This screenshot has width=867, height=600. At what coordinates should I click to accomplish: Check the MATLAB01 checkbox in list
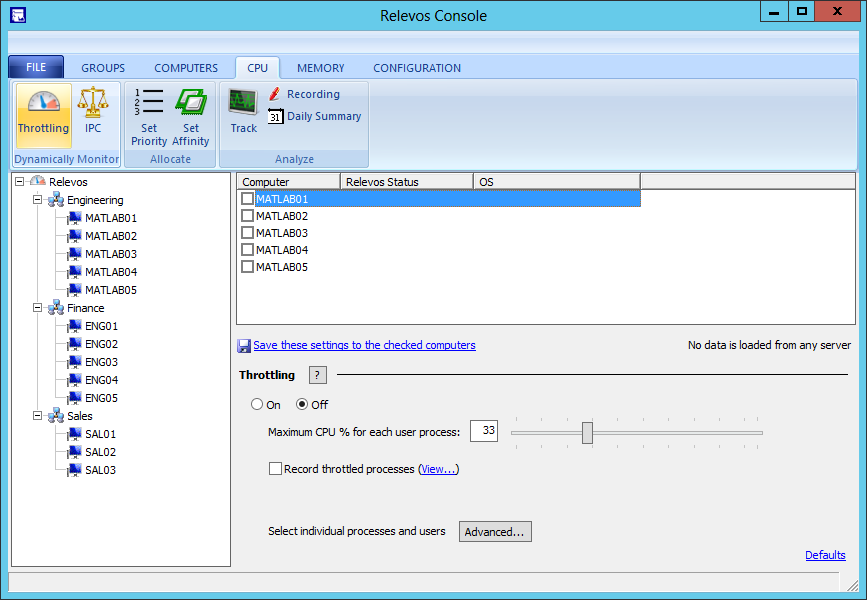tap(248, 199)
